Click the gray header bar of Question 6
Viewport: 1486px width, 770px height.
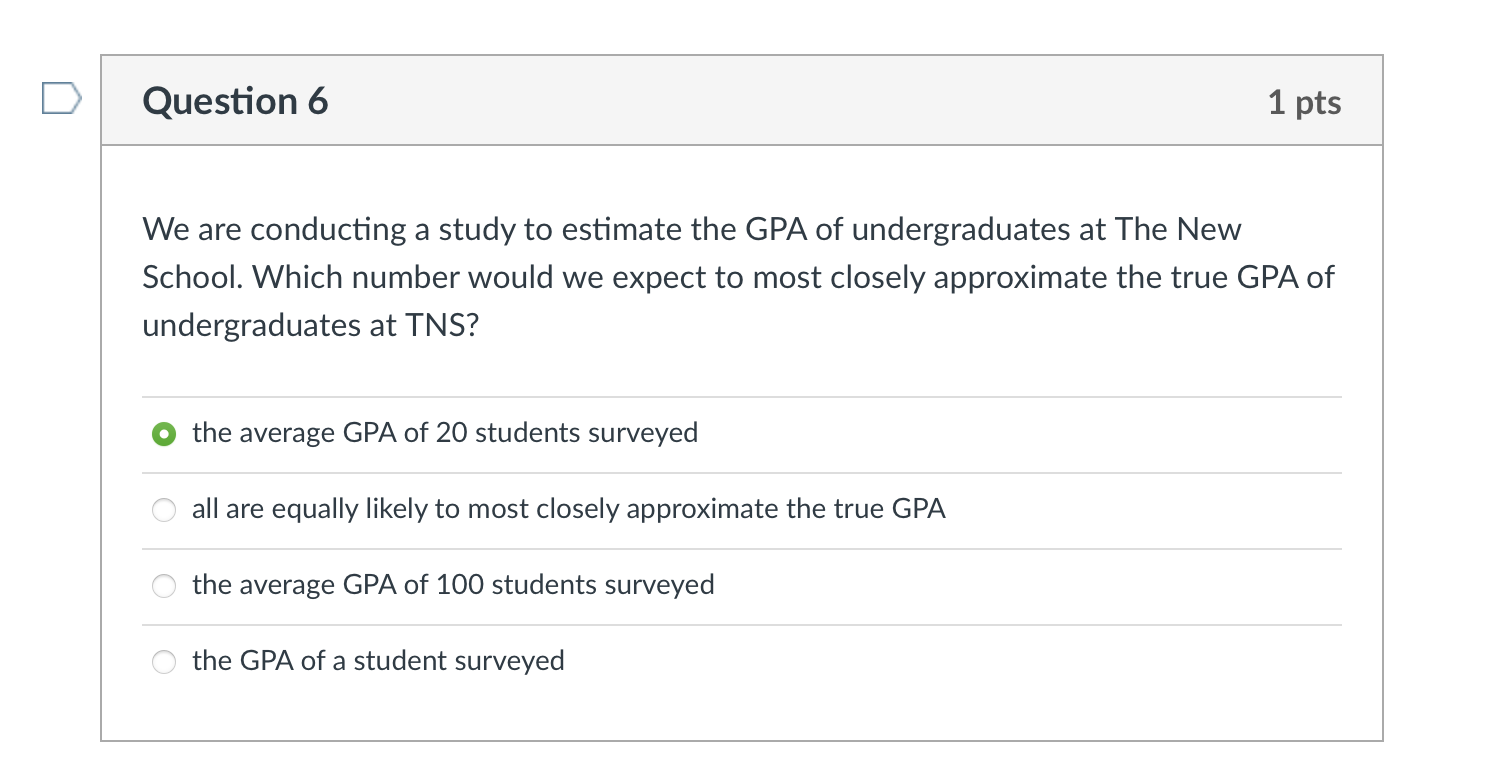click(x=740, y=100)
